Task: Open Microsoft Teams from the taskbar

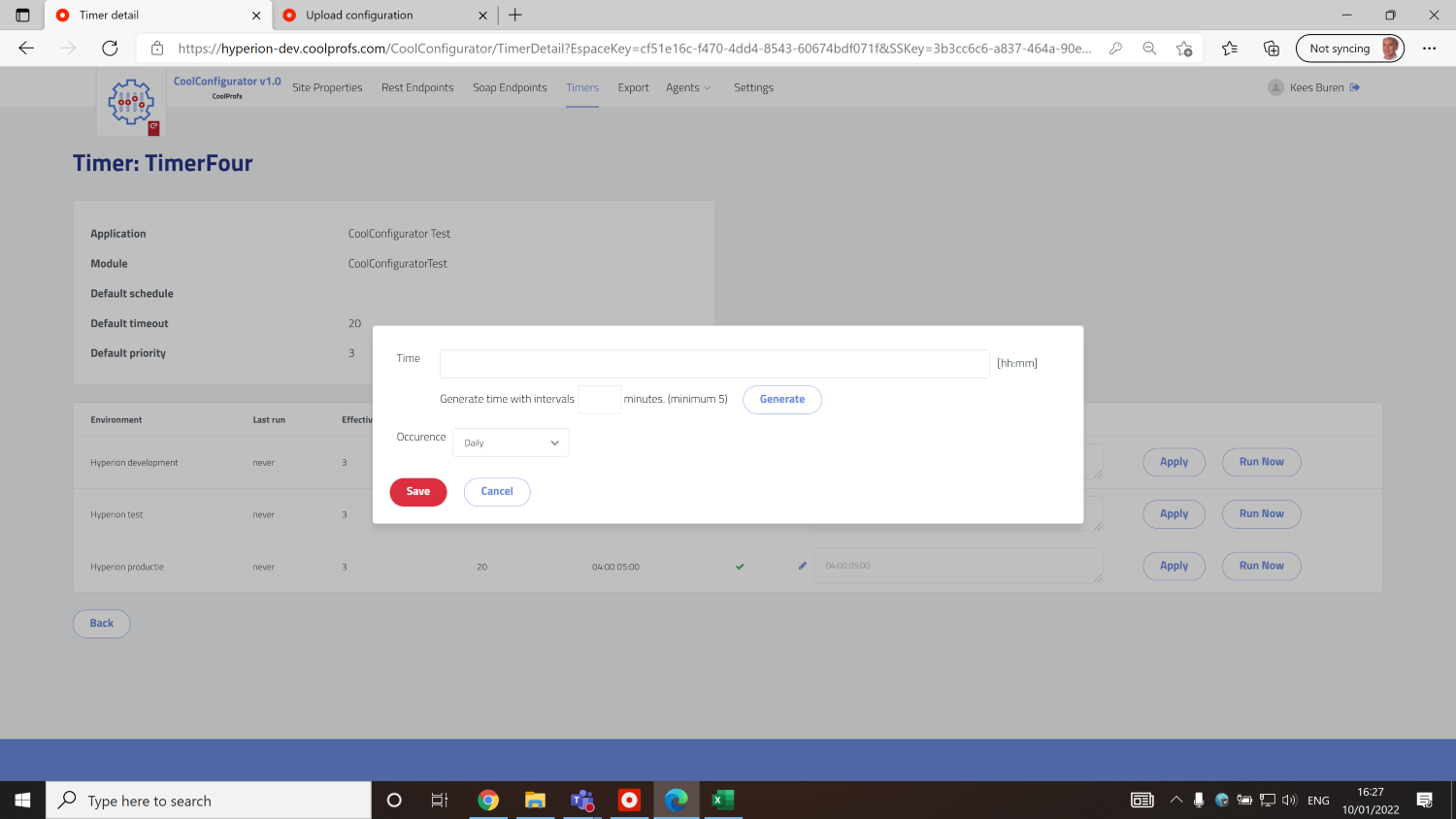Action: pos(581,800)
